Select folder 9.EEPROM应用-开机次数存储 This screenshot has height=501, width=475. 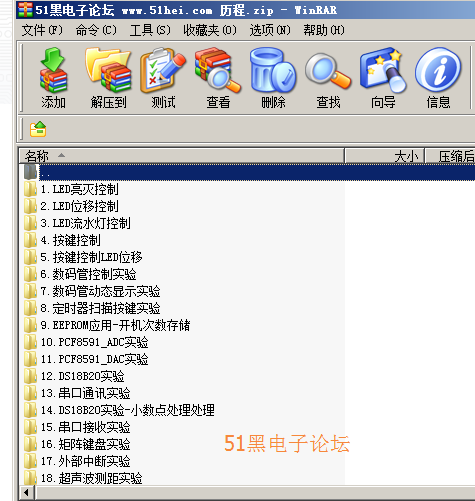point(107,325)
